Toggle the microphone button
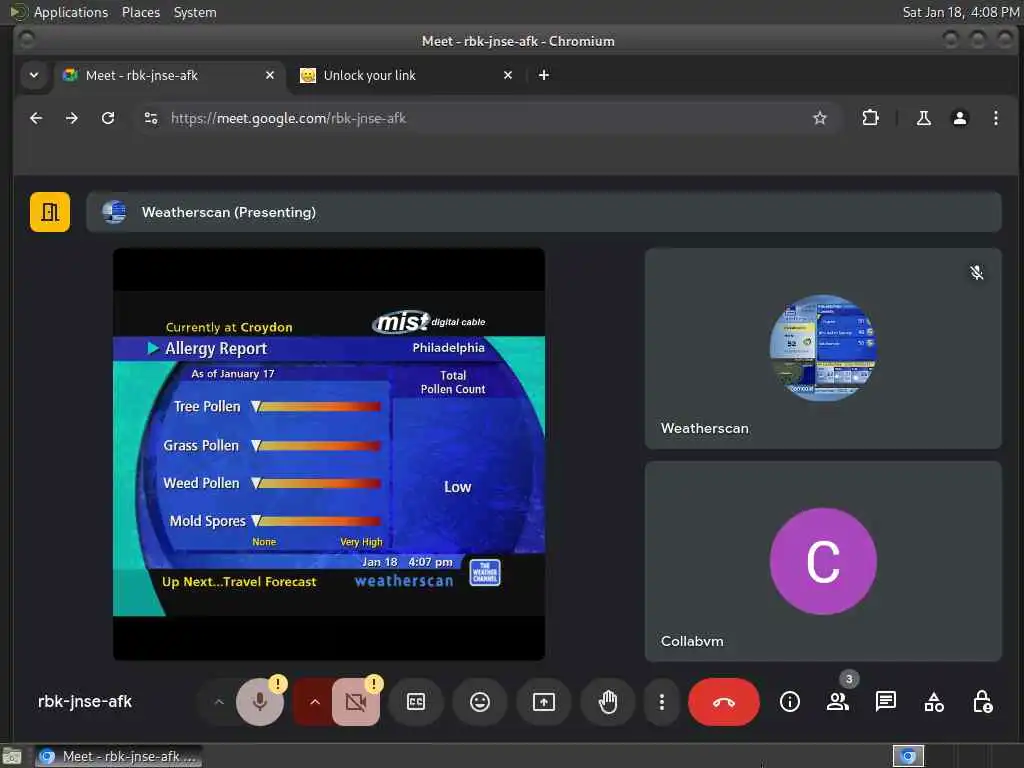 [260, 702]
